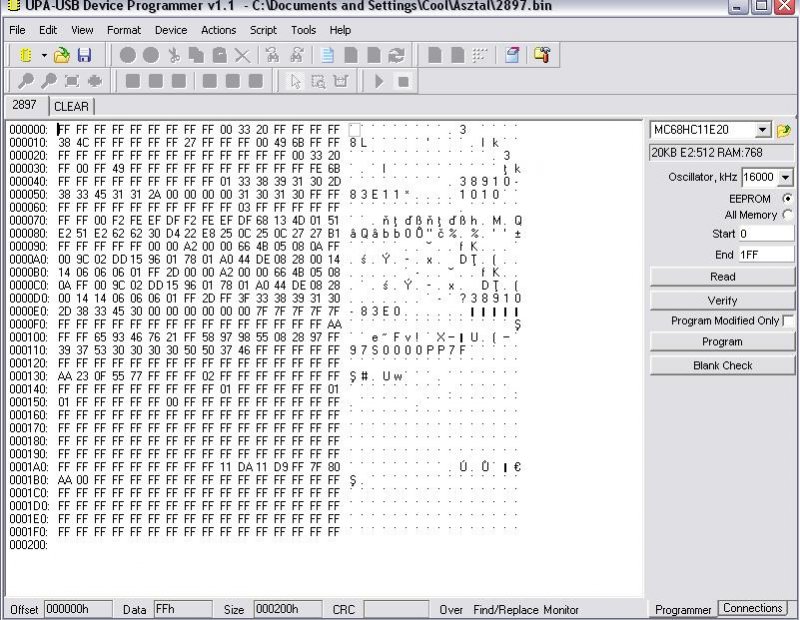Save the file with the floppy disk icon

tap(84, 55)
